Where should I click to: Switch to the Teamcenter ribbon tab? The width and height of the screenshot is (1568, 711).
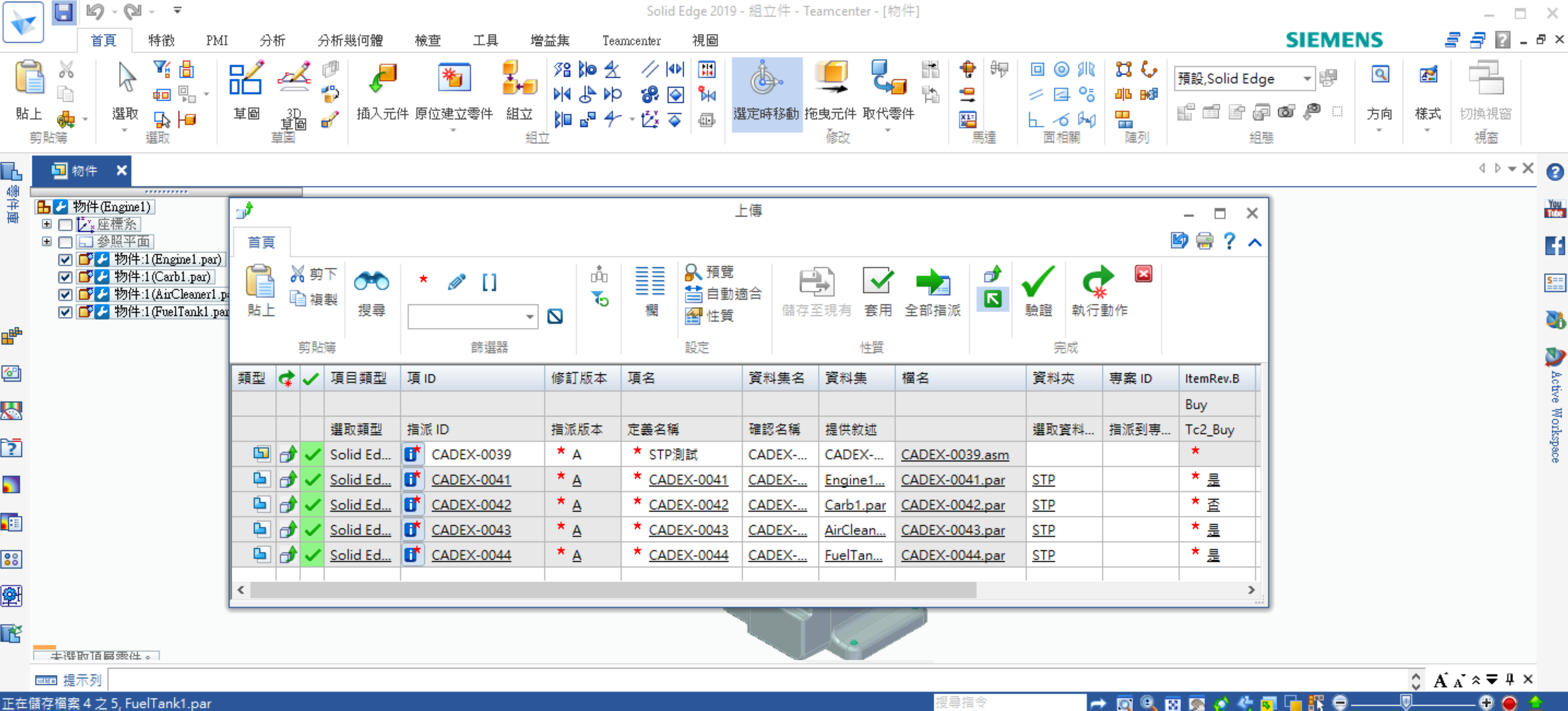(631, 40)
